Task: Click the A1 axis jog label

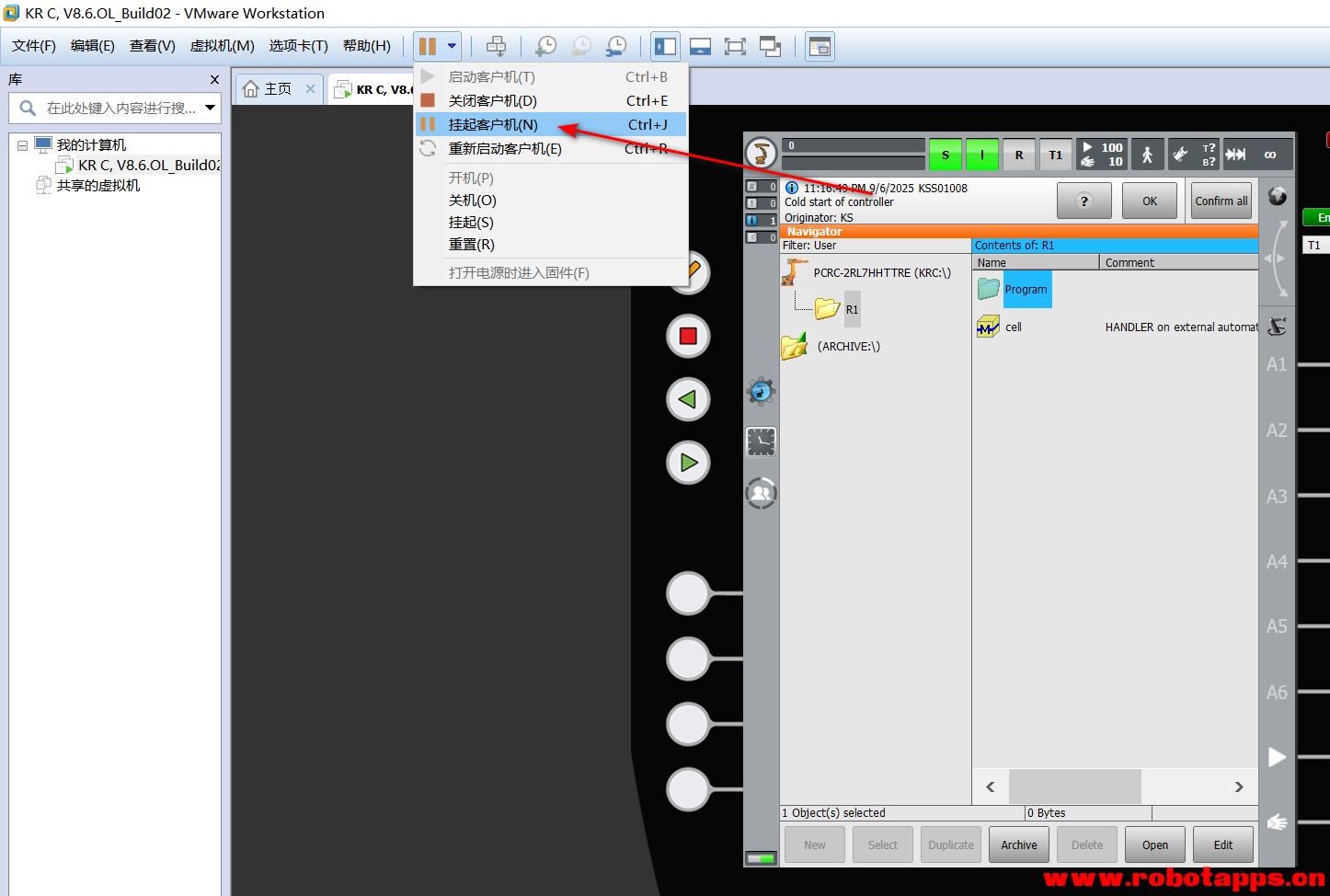Action: point(1277,364)
